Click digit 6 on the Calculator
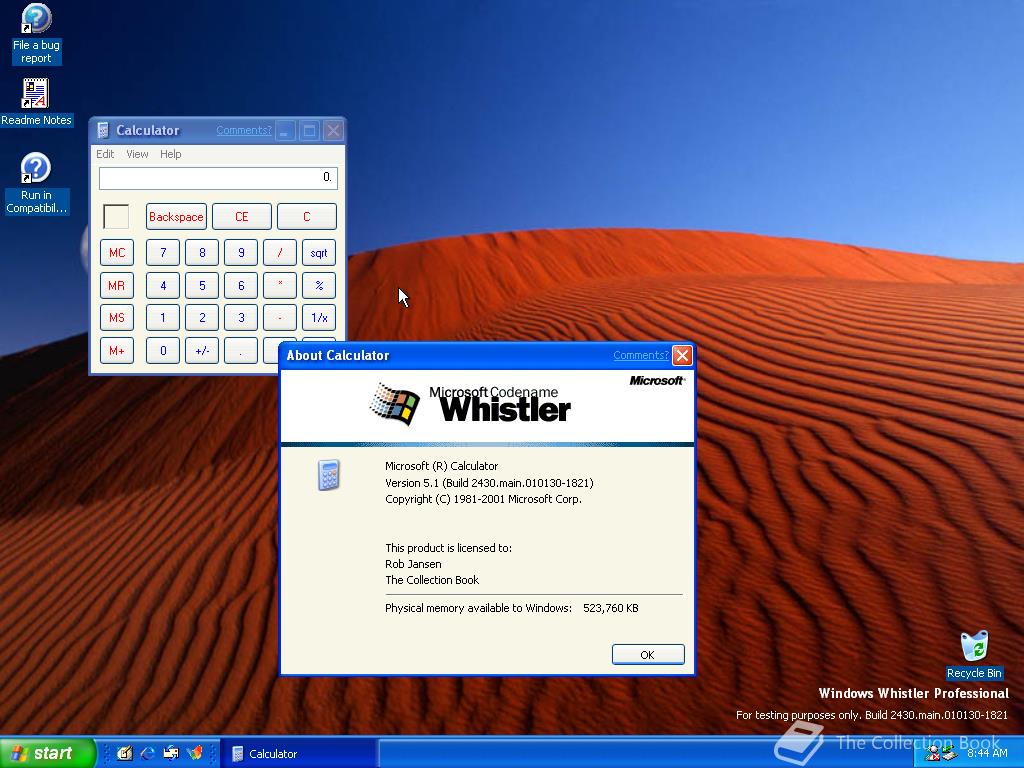1024x768 pixels. click(241, 285)
